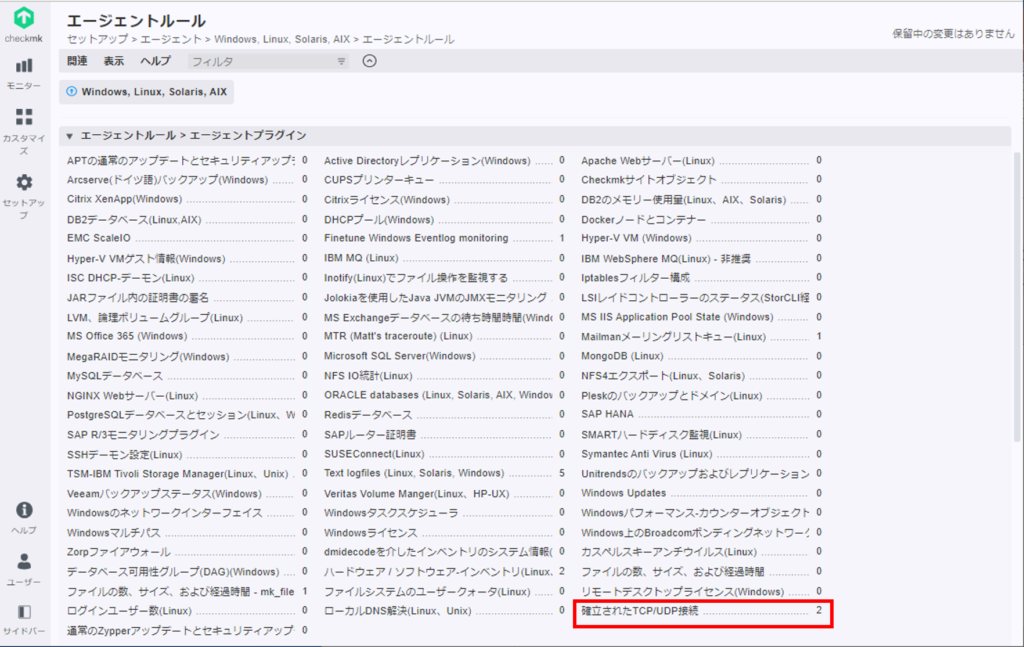
Task: Open the NFS IO統計(Linux) rule
Action: 368,376
